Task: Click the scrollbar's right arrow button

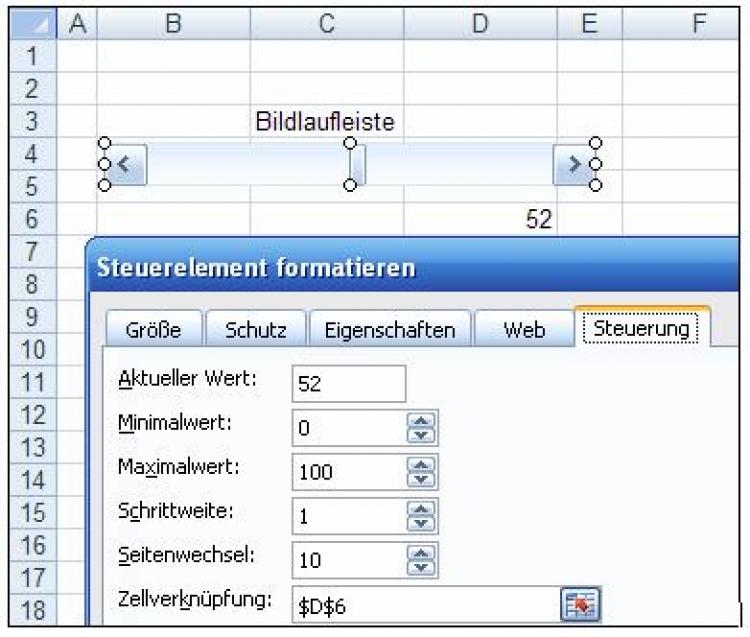Action: coord(570,164)
